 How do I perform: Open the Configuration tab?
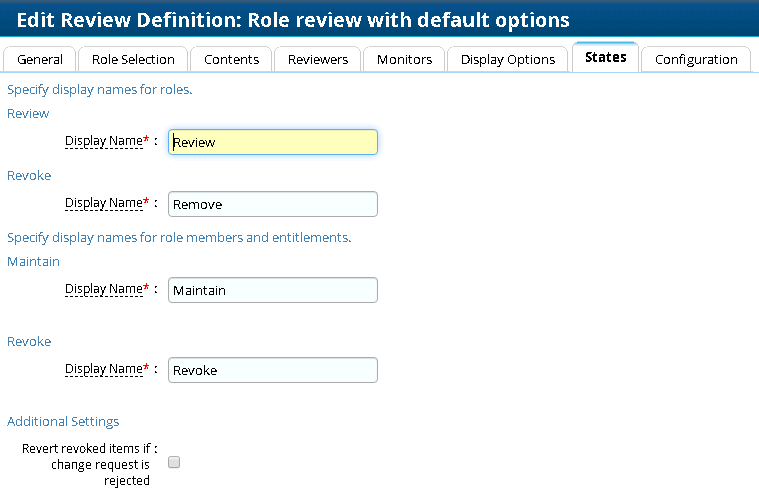coord(696,59)
